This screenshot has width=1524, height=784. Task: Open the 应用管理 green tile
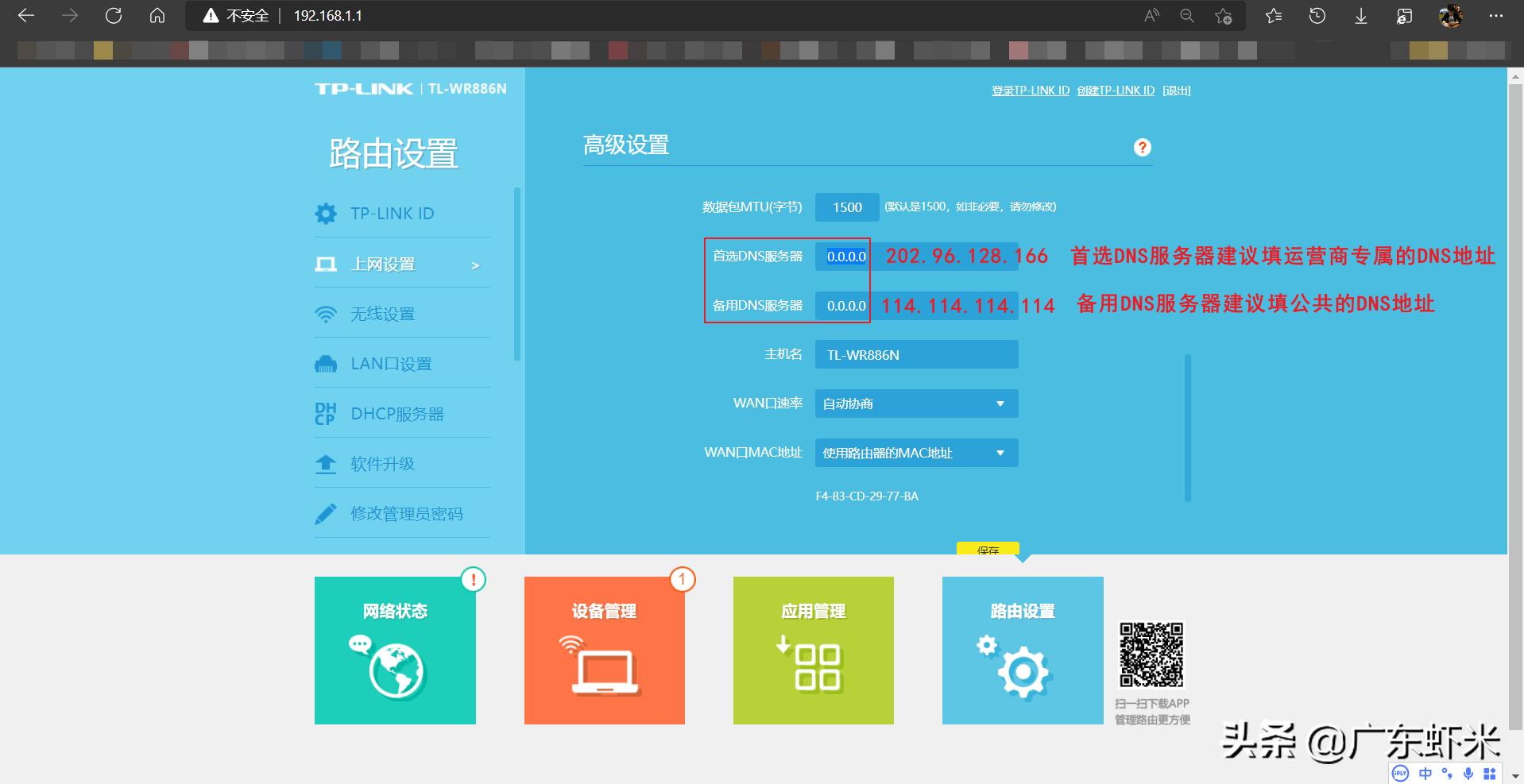(814, 651)
